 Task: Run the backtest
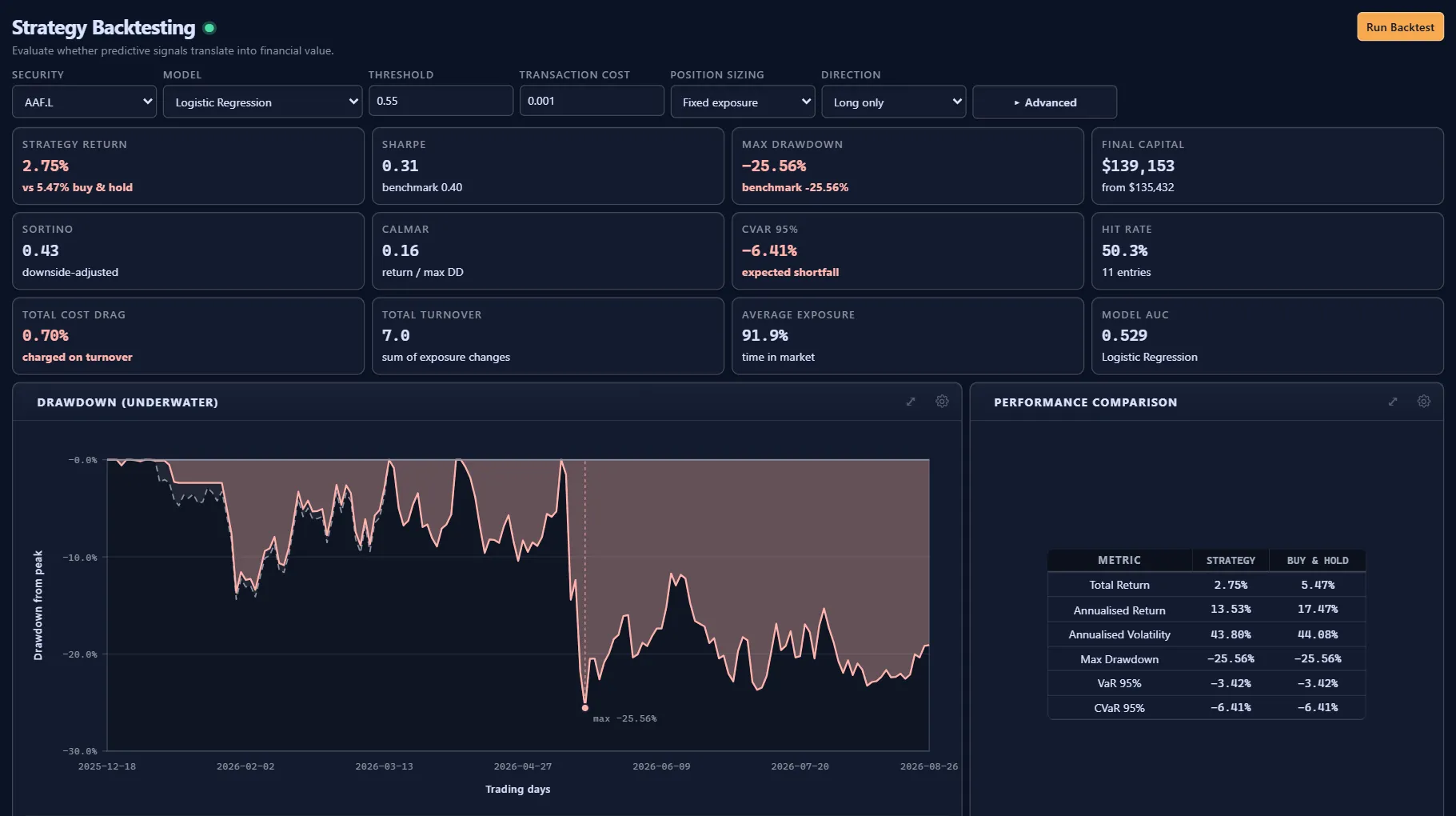point(1400,27)
